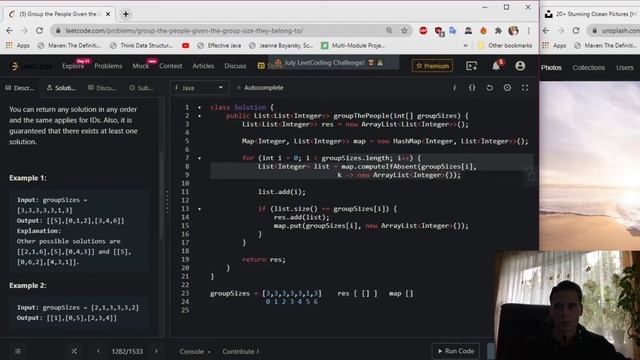Collapse the for loop fold arrow
Screen dimensions: 640x360
200,158
